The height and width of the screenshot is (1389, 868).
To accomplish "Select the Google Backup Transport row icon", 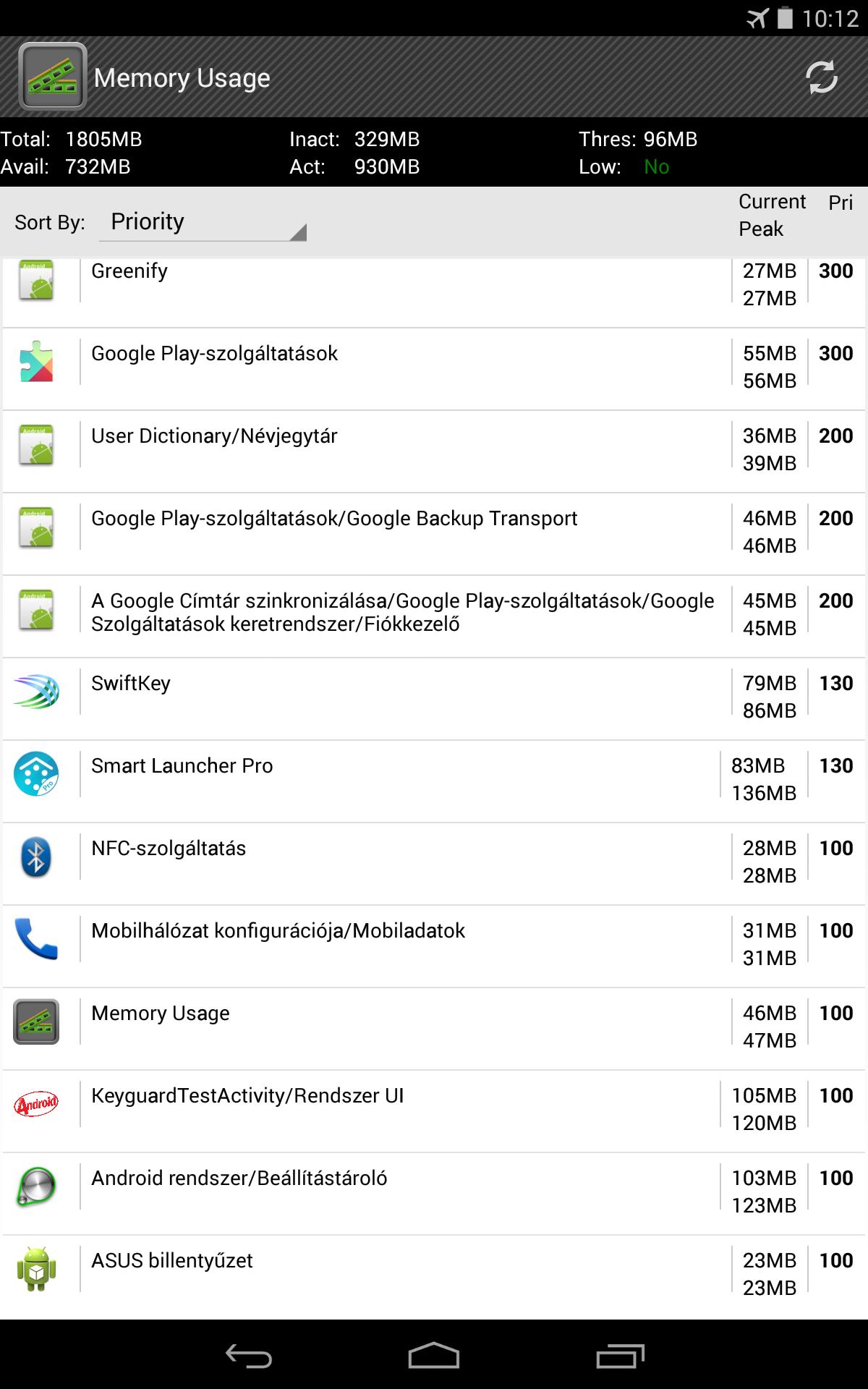I will [36, 527].
